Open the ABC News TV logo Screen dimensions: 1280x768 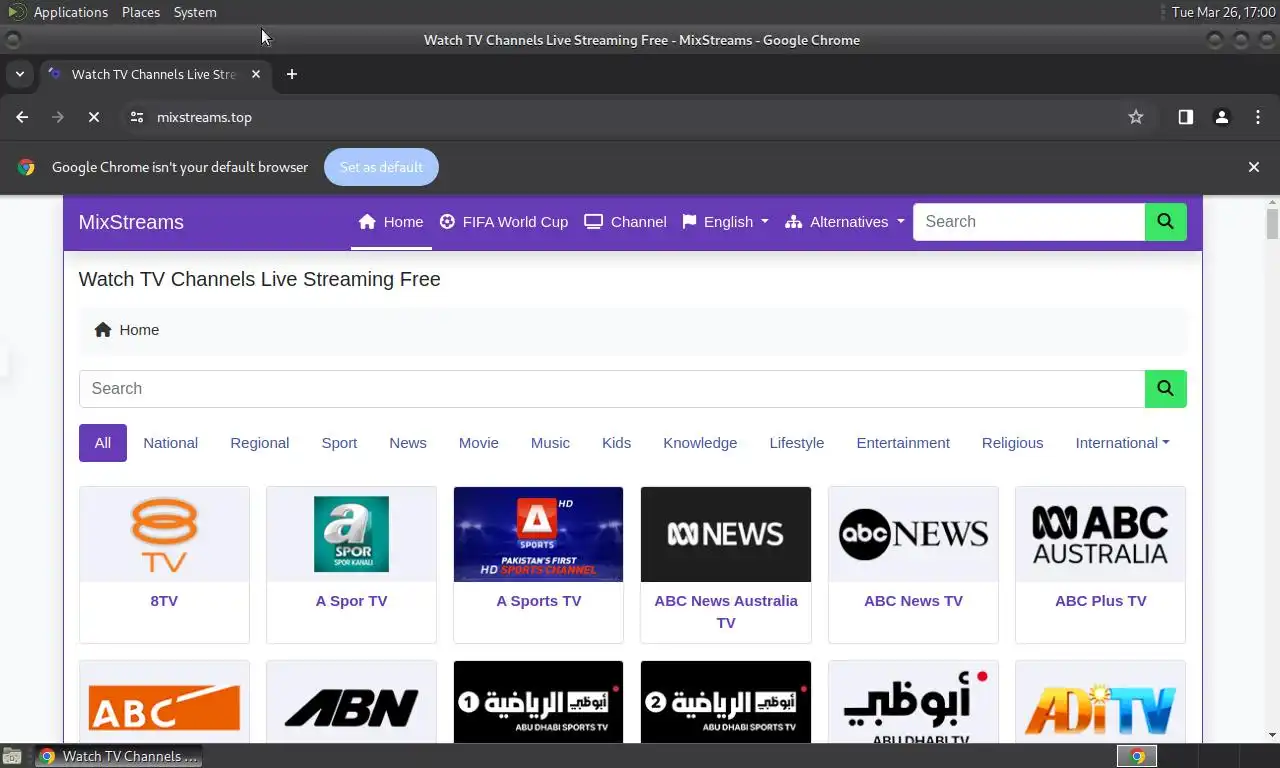[x=913, y=534]
